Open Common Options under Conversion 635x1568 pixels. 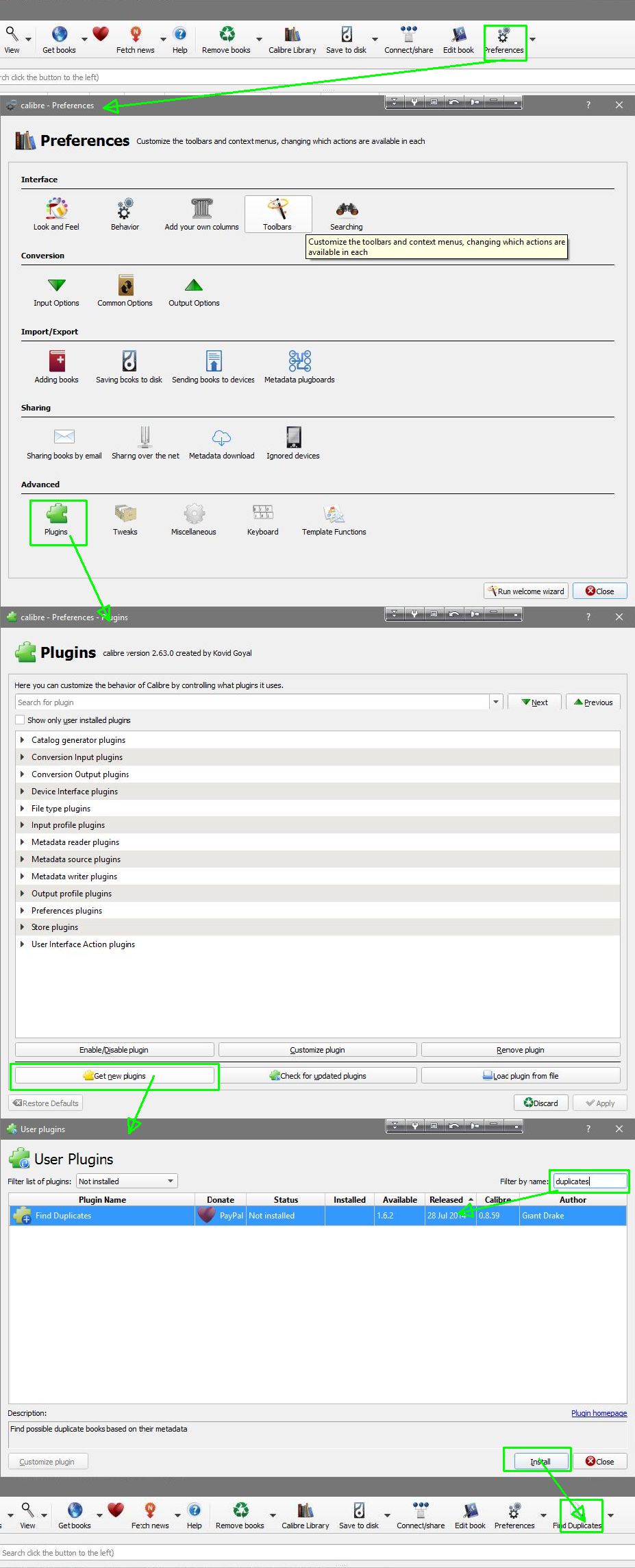pos(125,291)
